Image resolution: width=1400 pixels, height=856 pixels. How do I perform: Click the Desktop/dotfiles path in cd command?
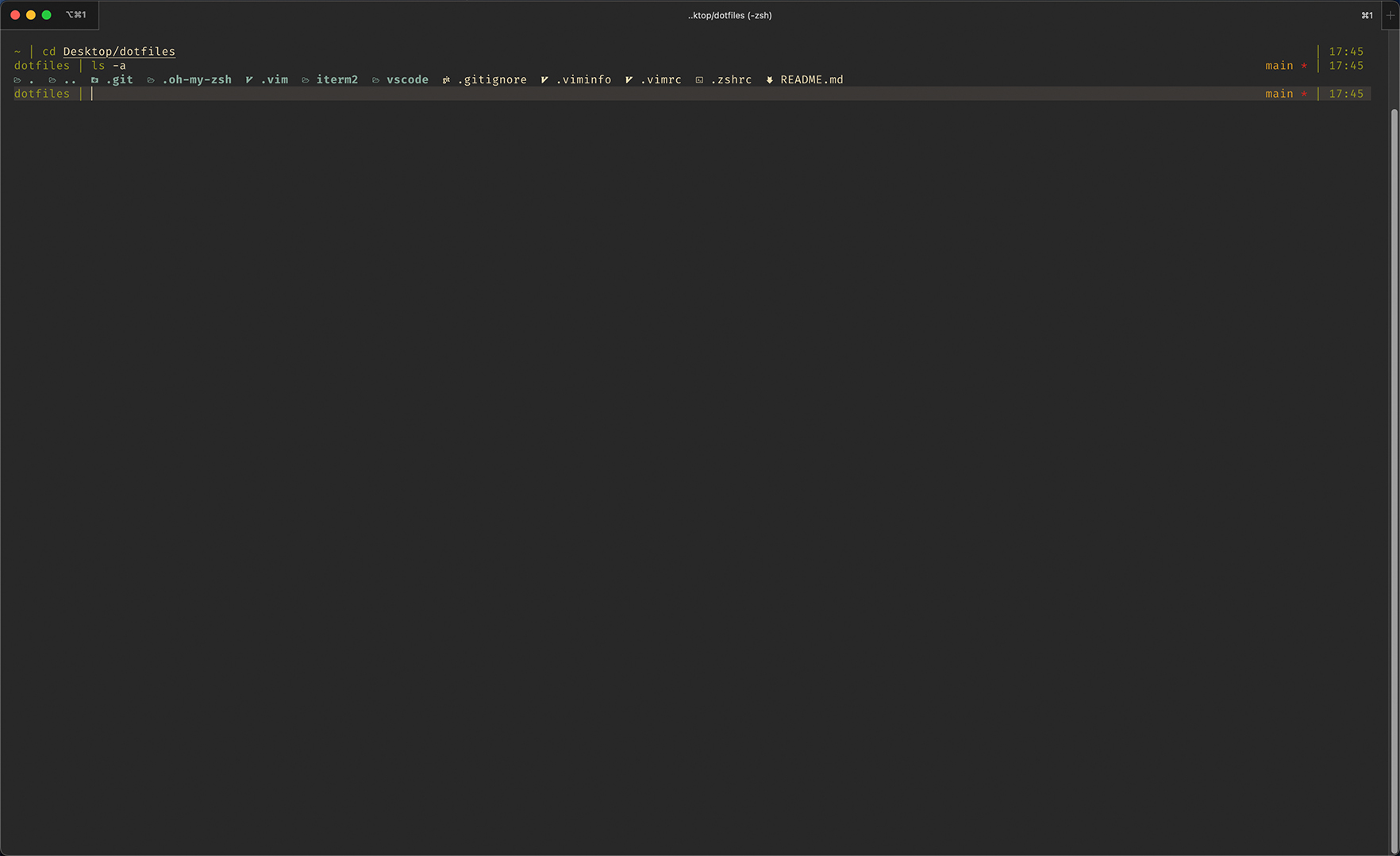pos(119,52)
